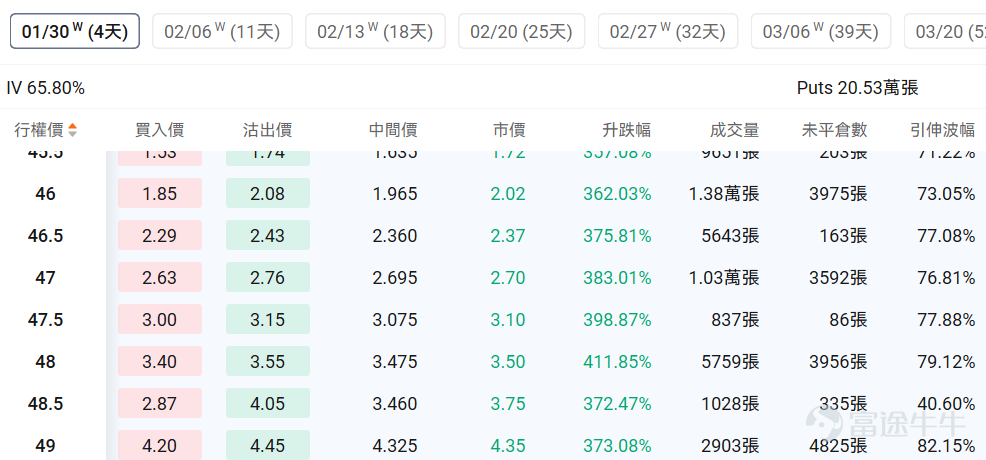Click market price 4.35

(x=507, y=446)
